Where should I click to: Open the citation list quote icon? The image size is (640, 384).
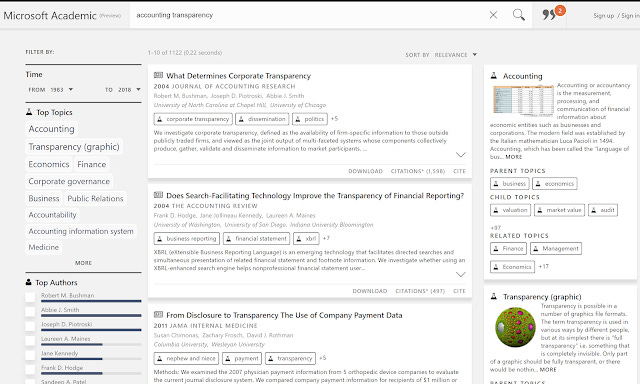pyautogui.click(x=549, y=15)
